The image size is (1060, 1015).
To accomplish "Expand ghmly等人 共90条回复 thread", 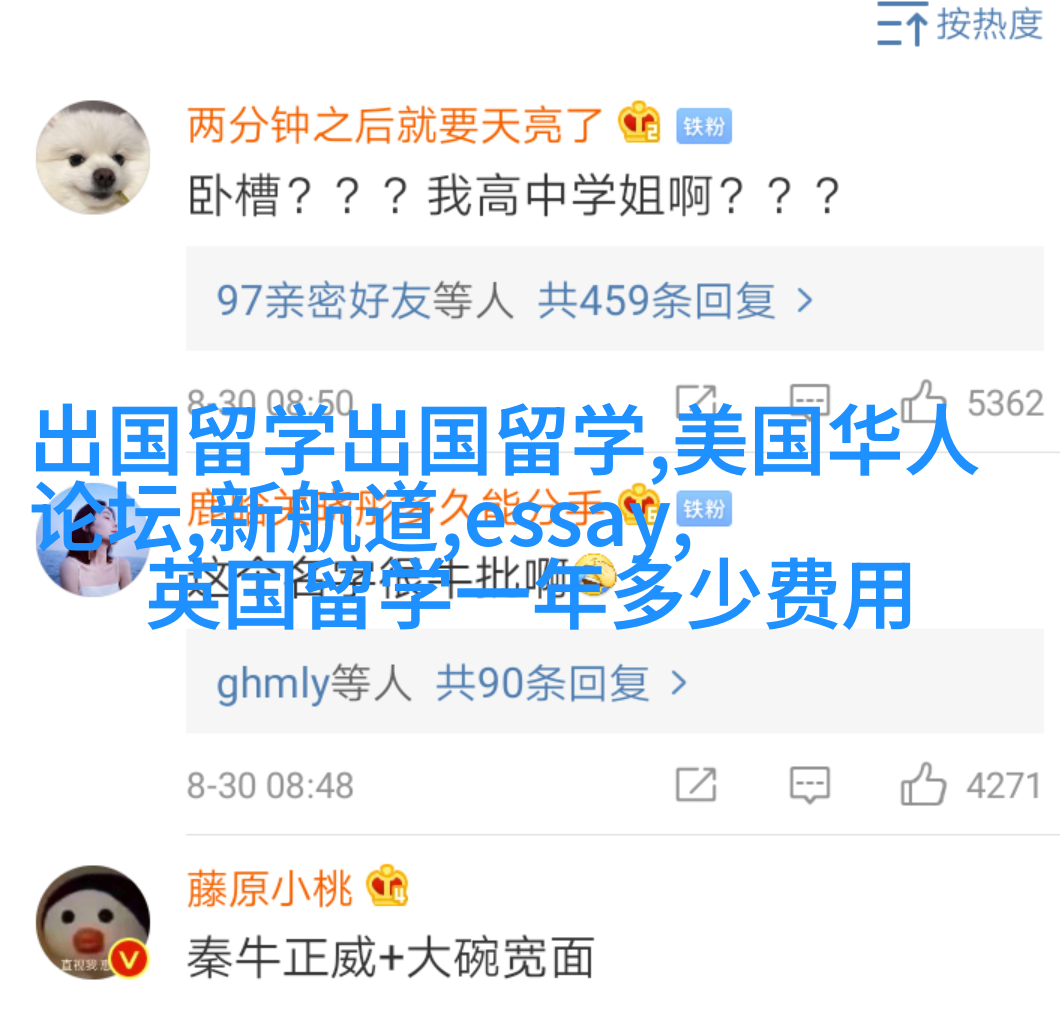I will click(x=615, y=682).
